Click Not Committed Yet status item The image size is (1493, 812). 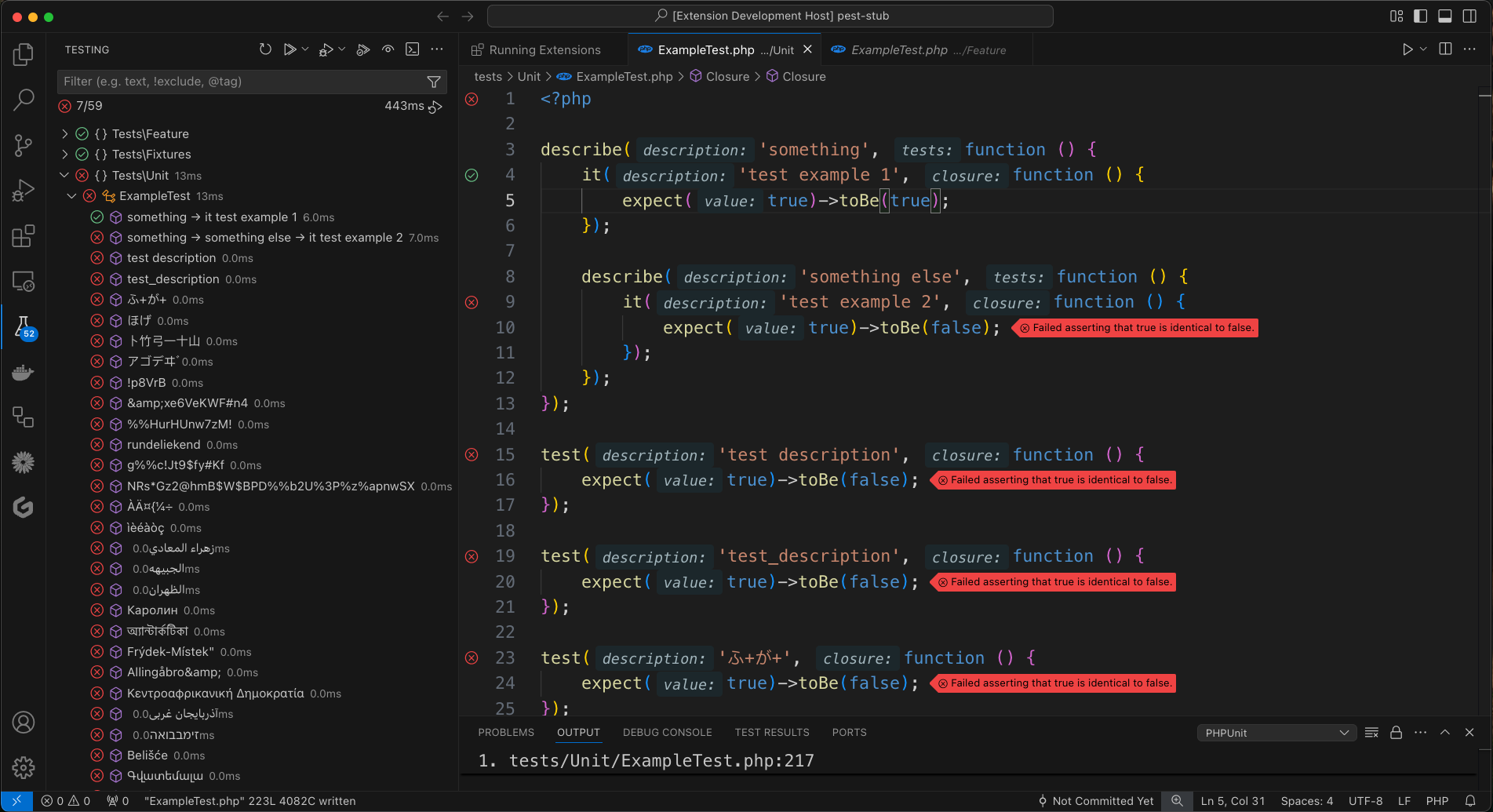click(1095, 801)
